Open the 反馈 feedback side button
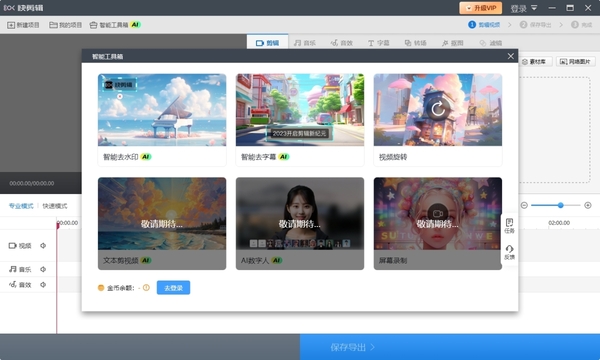 509,252
